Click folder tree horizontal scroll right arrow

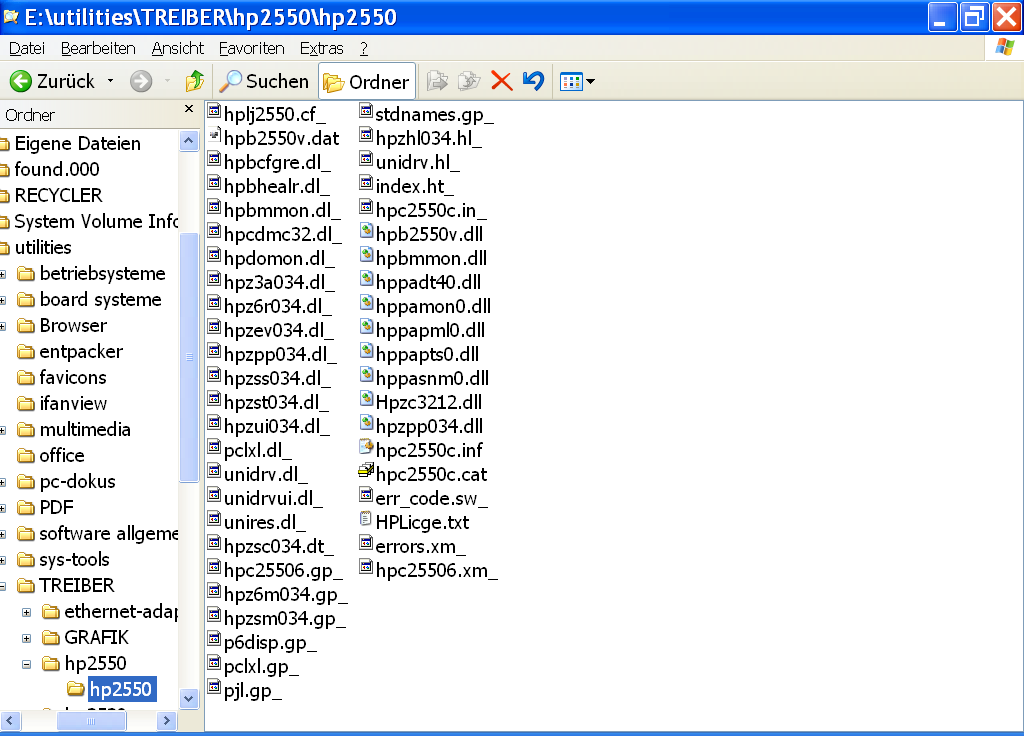pyautogui.click(x=167, y=720)
